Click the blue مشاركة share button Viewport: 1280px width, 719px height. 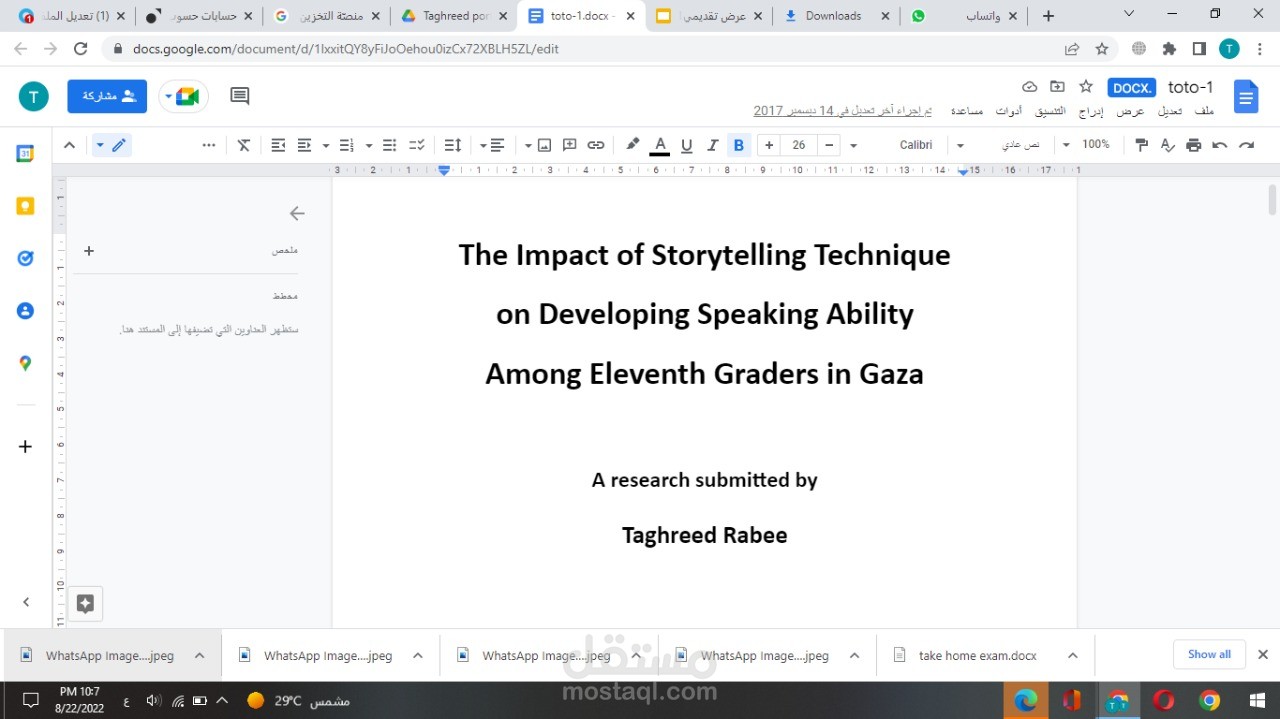107,96
